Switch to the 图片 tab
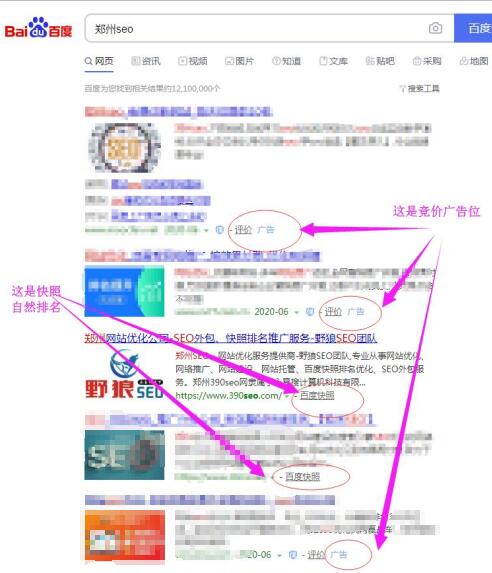 (239, 61)
